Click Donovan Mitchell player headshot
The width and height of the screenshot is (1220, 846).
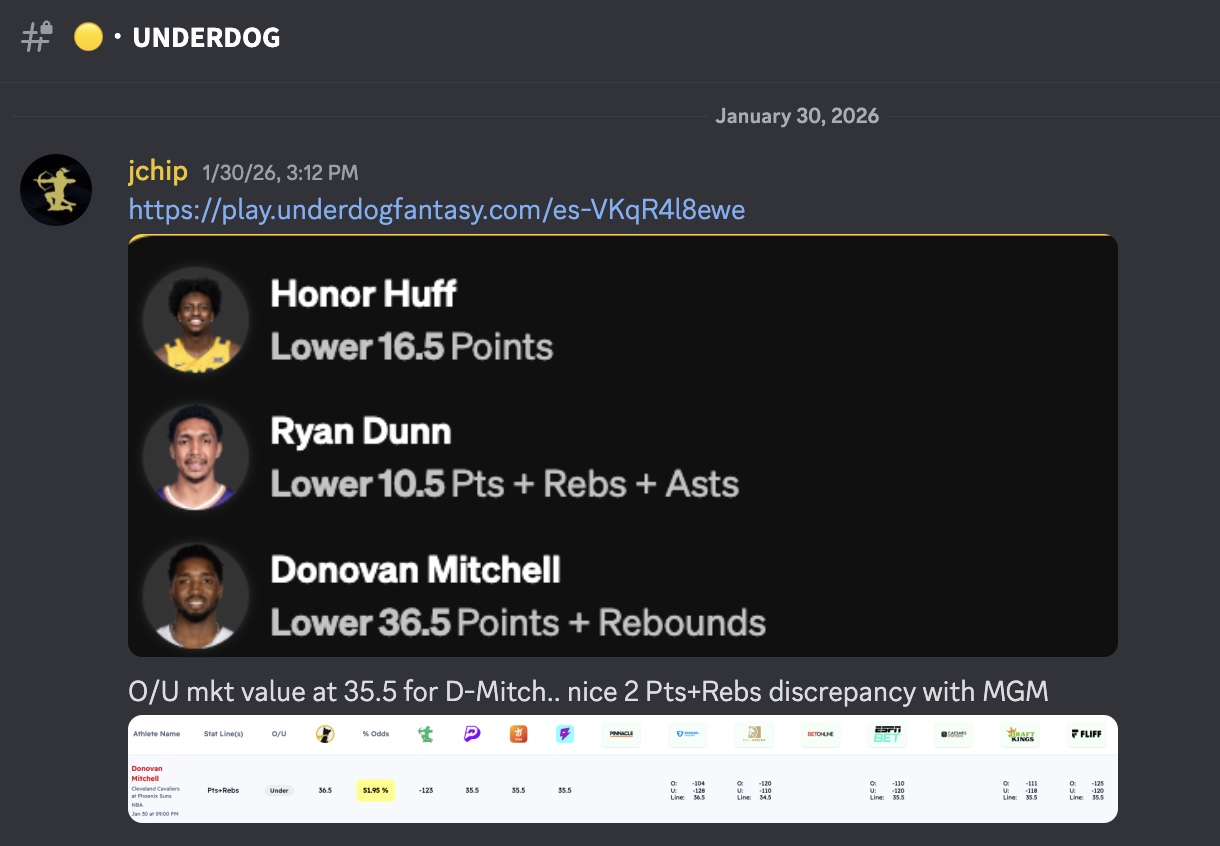(195, 595)
